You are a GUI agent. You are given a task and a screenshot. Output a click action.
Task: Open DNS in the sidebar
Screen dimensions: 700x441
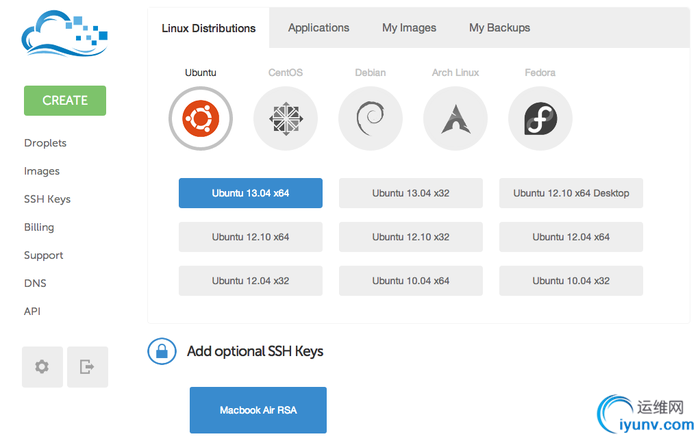35,283
